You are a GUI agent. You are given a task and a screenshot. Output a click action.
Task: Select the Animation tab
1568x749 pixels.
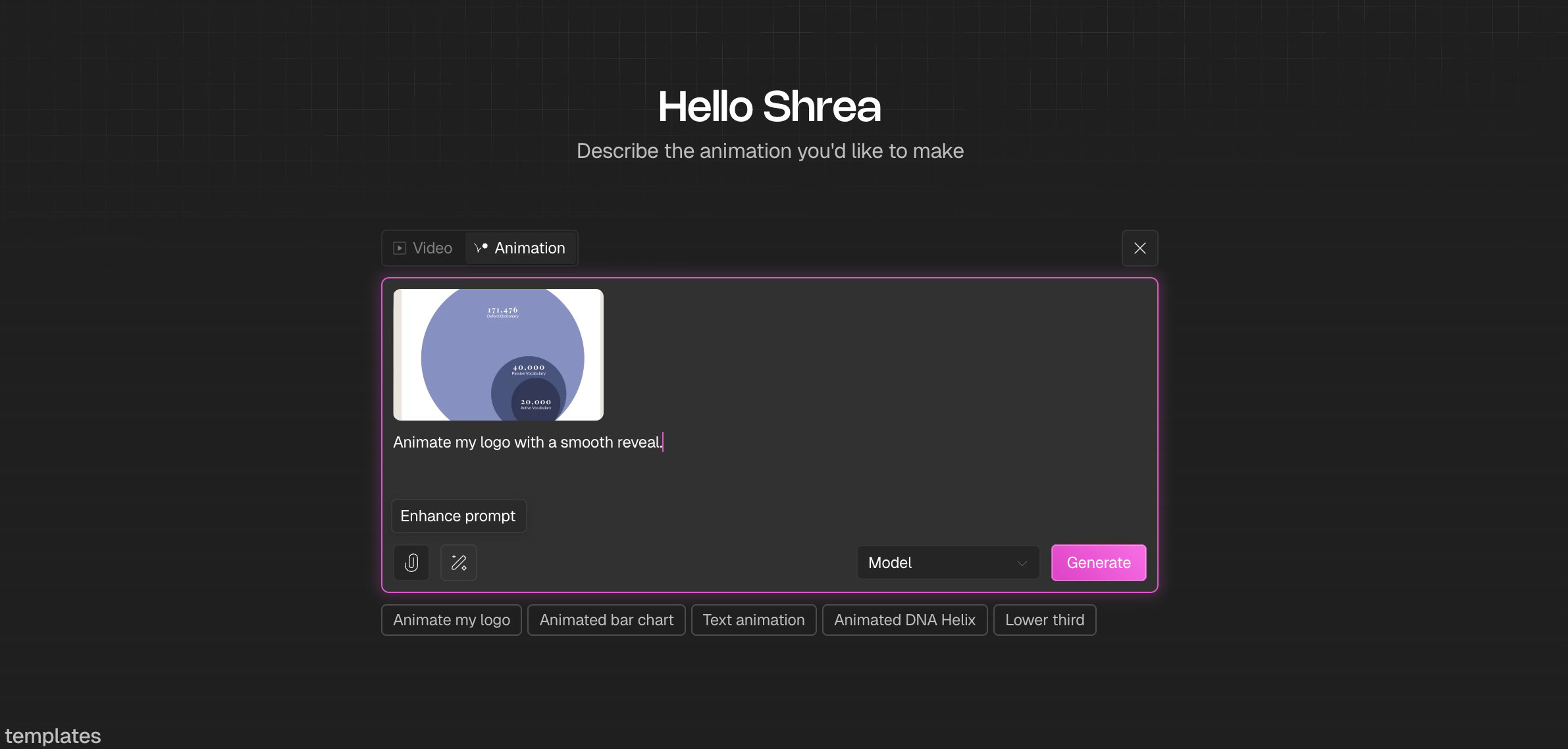tap(520, 248)
